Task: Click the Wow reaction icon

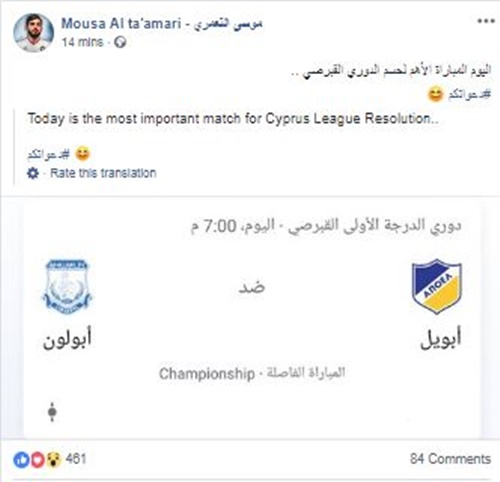Action: click(x=54, y=460)
